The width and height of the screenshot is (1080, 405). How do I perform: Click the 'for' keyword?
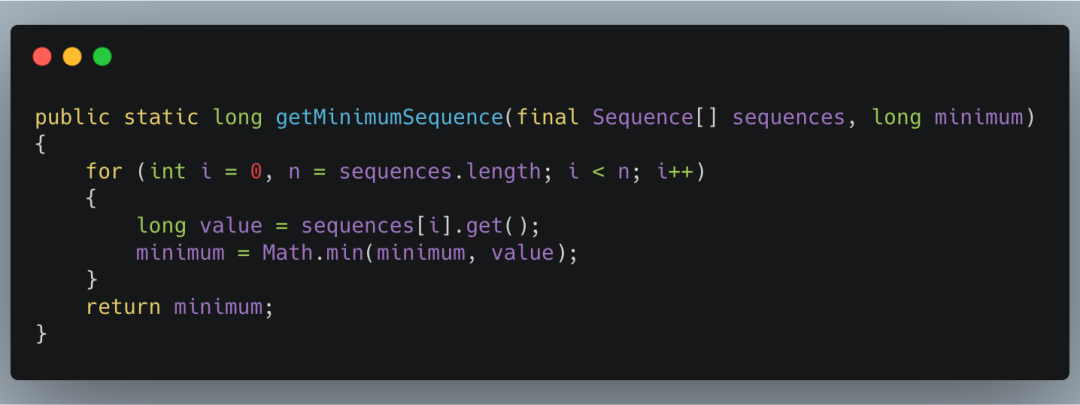point(105,171)
